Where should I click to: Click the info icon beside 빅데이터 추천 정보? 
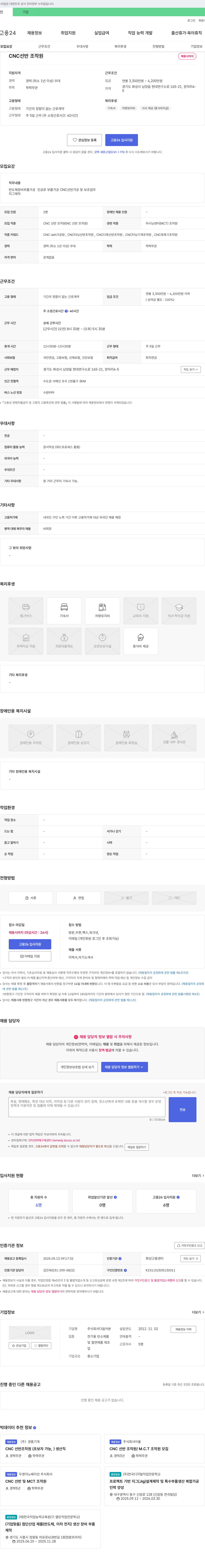click(x=35, y=1427)
